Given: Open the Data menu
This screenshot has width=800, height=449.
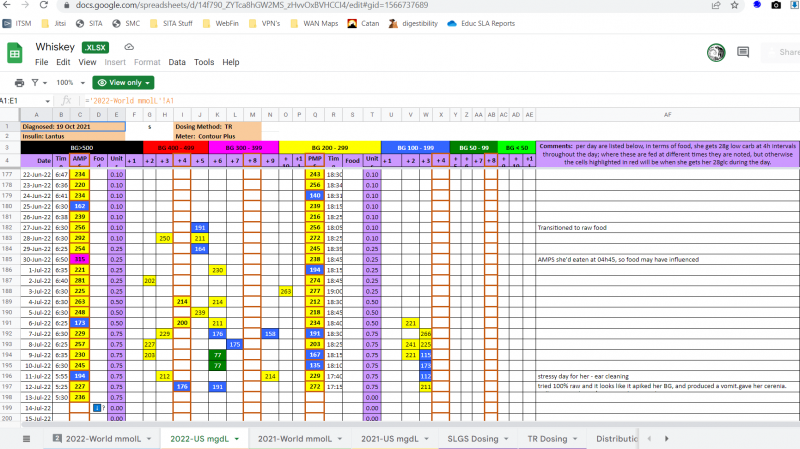Looking at the screenshot, I should click(x=177, y=62).
